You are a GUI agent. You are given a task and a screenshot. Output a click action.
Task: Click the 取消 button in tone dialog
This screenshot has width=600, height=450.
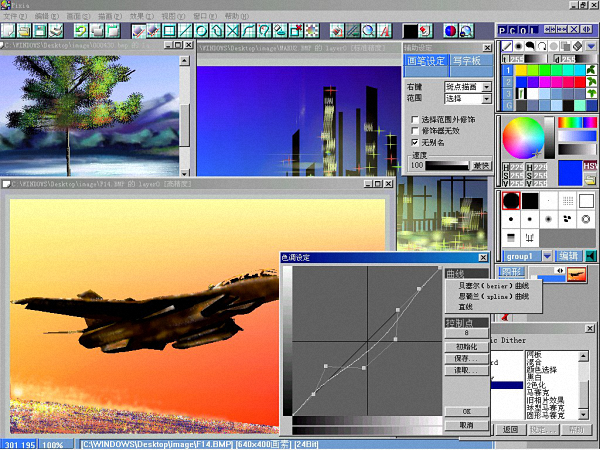(465, 425)
